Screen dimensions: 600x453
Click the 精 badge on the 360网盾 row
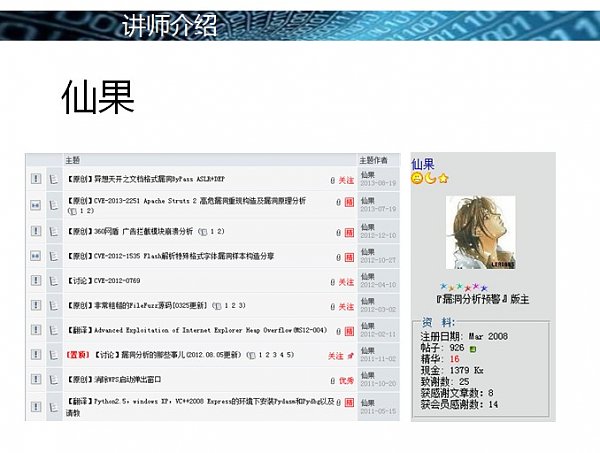click(x=349, y=232)
